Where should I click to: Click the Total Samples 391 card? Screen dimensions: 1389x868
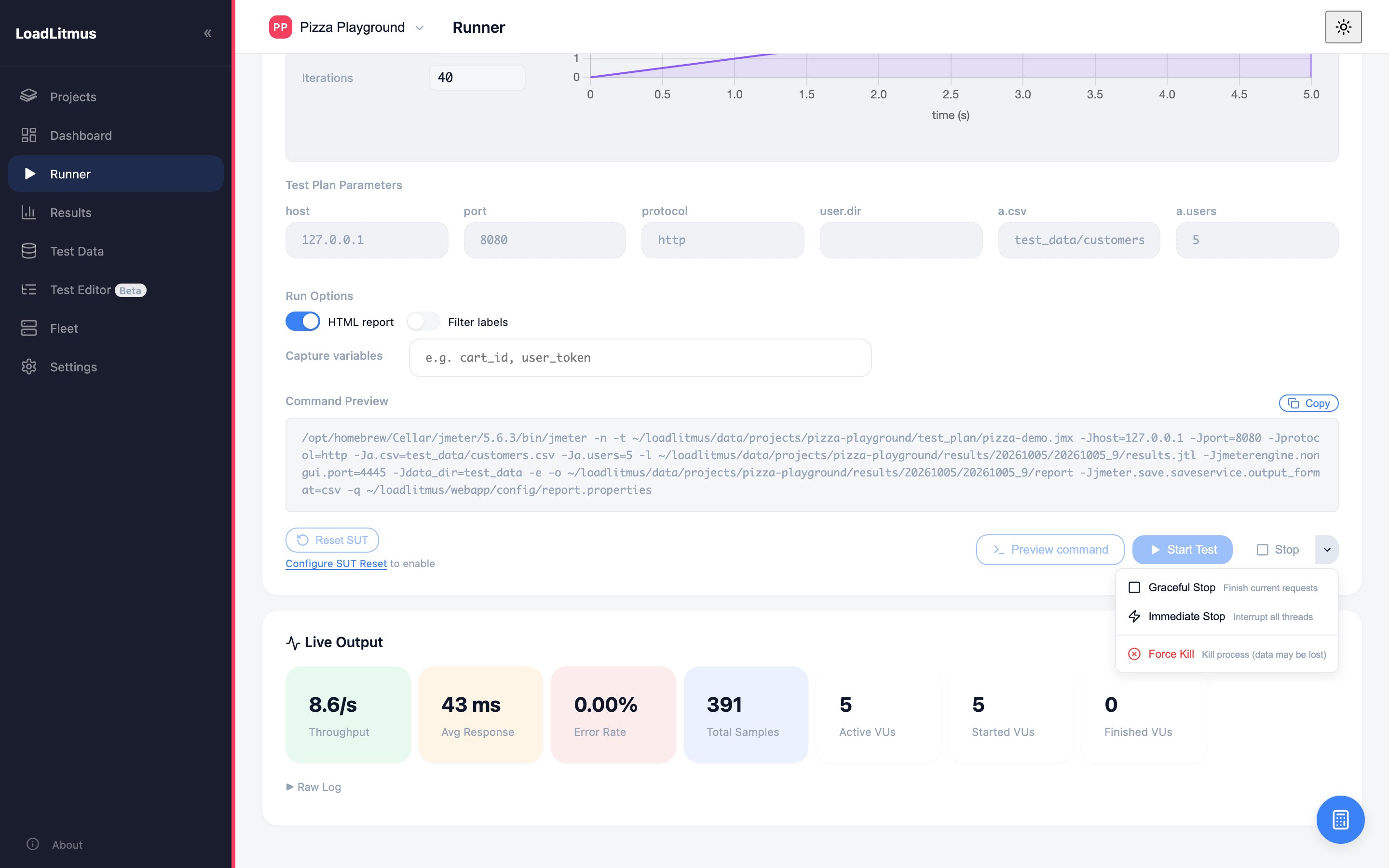pyautogui.click(x=746, y=714)
